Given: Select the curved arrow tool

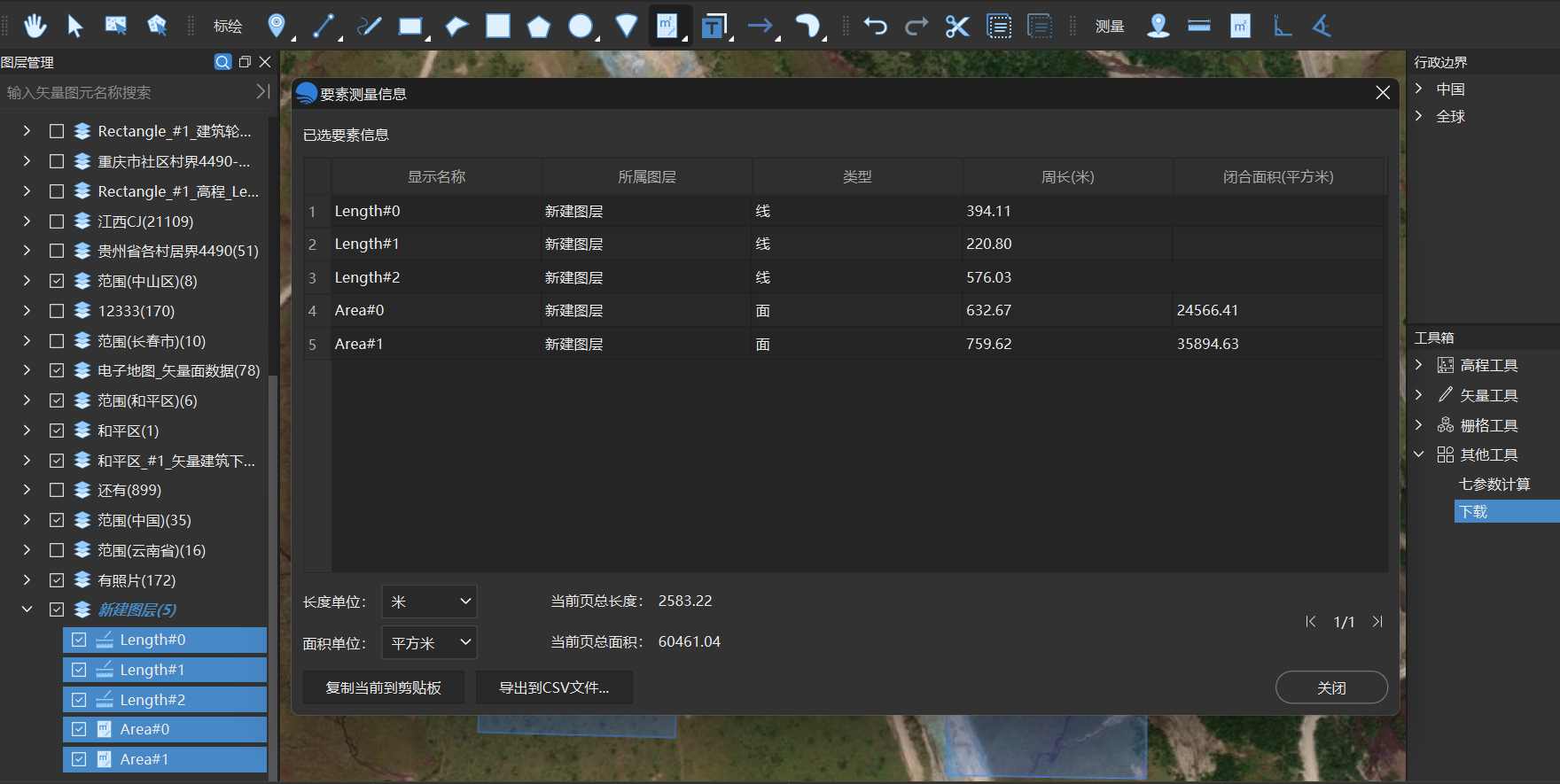Looking at the screenshot, I should point(807,26).
